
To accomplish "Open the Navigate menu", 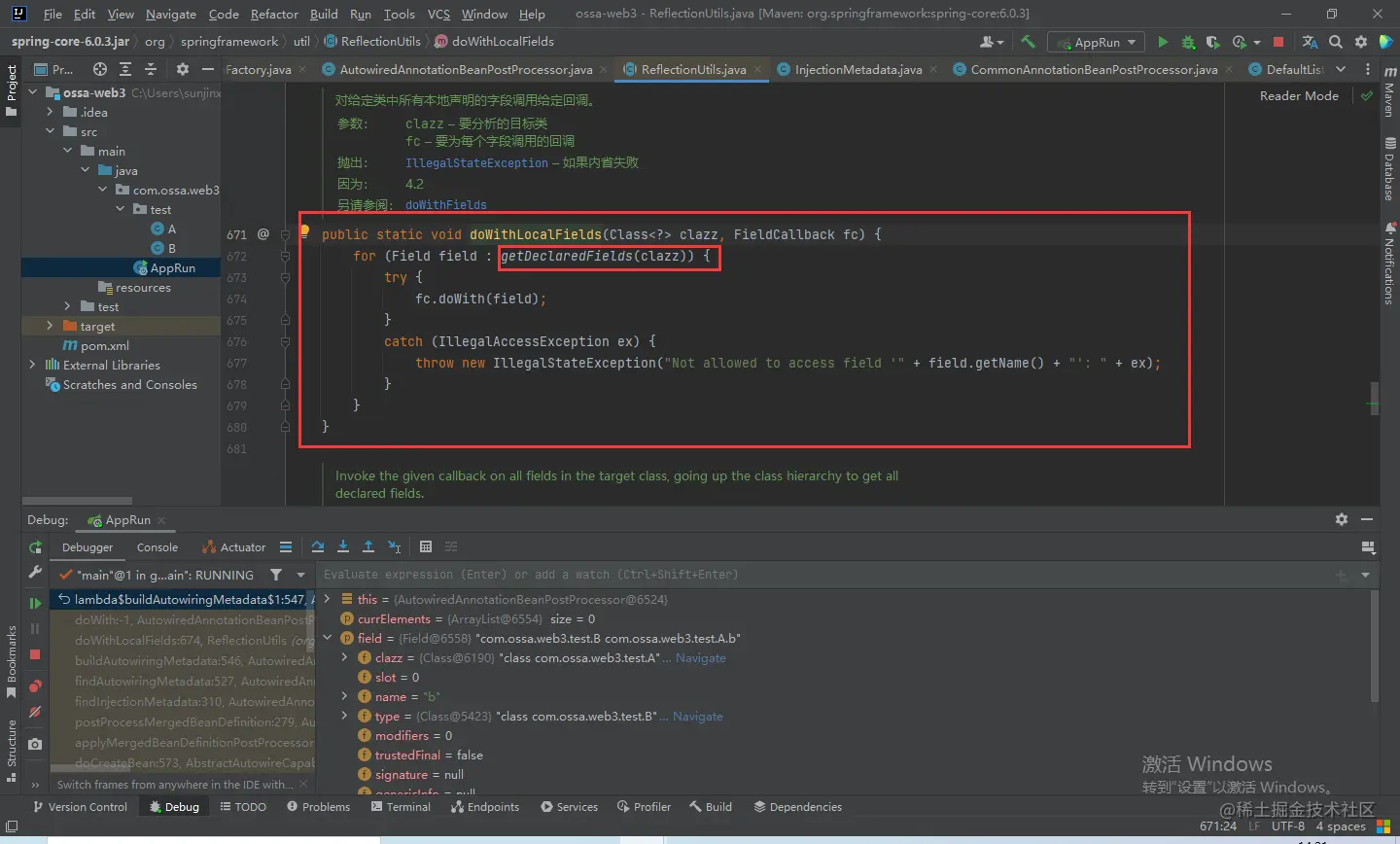I will coord(171,14).
